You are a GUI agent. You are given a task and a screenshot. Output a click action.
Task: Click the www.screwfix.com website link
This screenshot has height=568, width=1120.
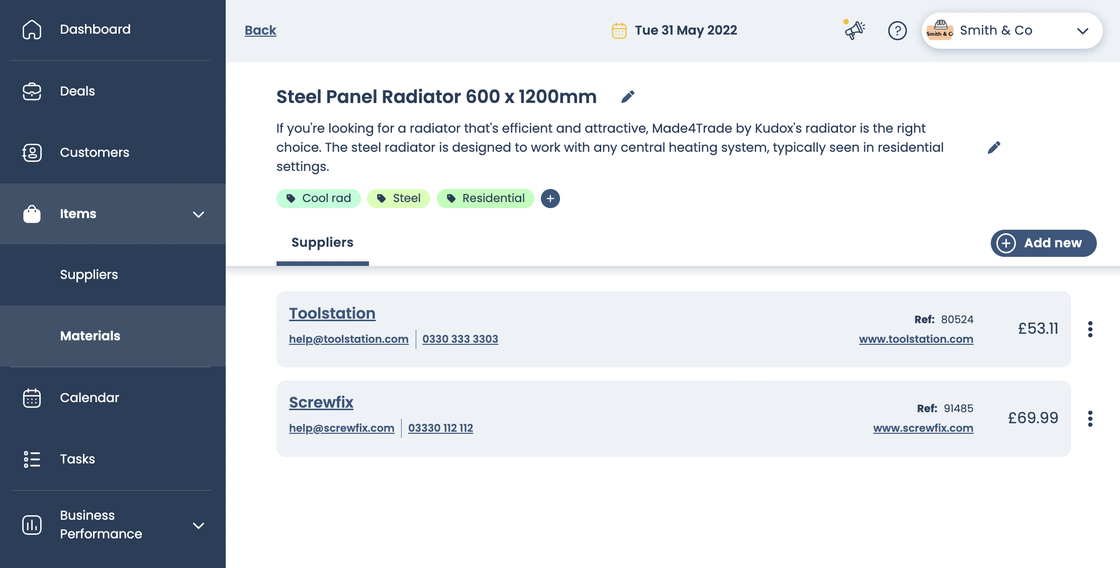(922, 428)
